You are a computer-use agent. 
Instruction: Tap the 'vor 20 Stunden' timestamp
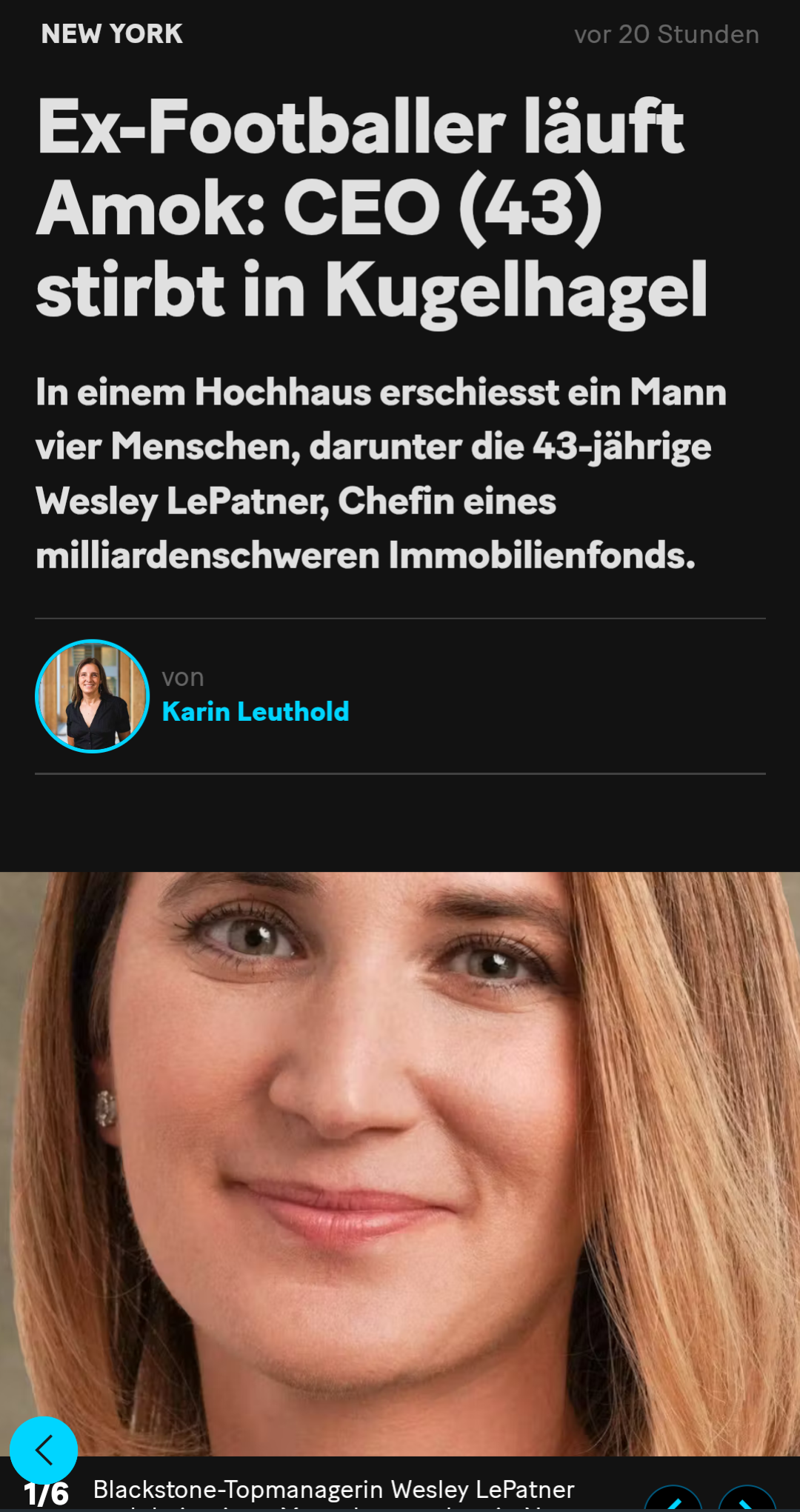[x=667, y=34]
